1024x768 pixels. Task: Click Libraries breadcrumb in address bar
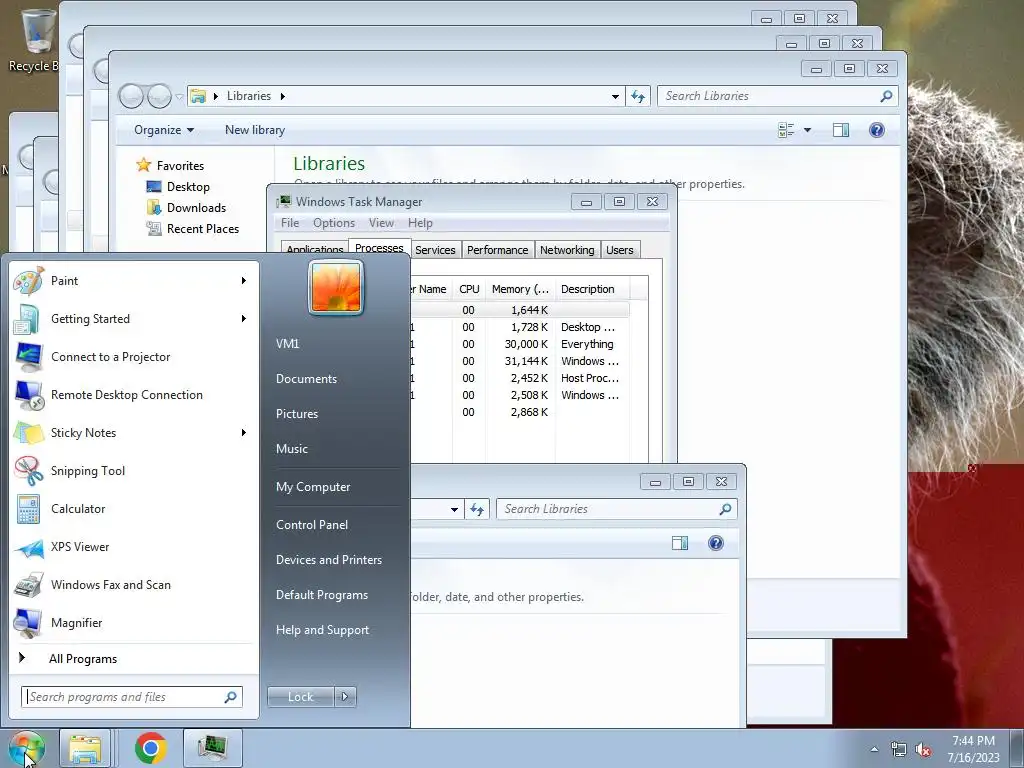point(249,96)
